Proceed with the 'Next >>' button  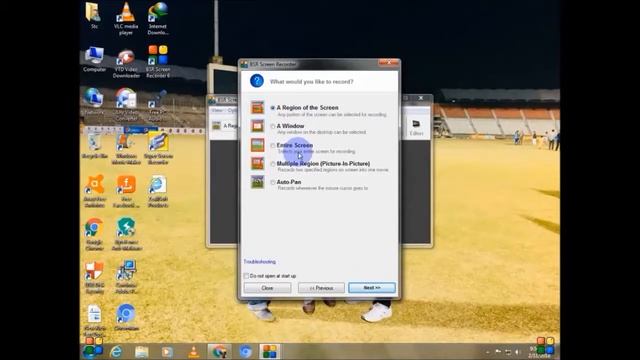pyautogui.click(x=372, y=288)
